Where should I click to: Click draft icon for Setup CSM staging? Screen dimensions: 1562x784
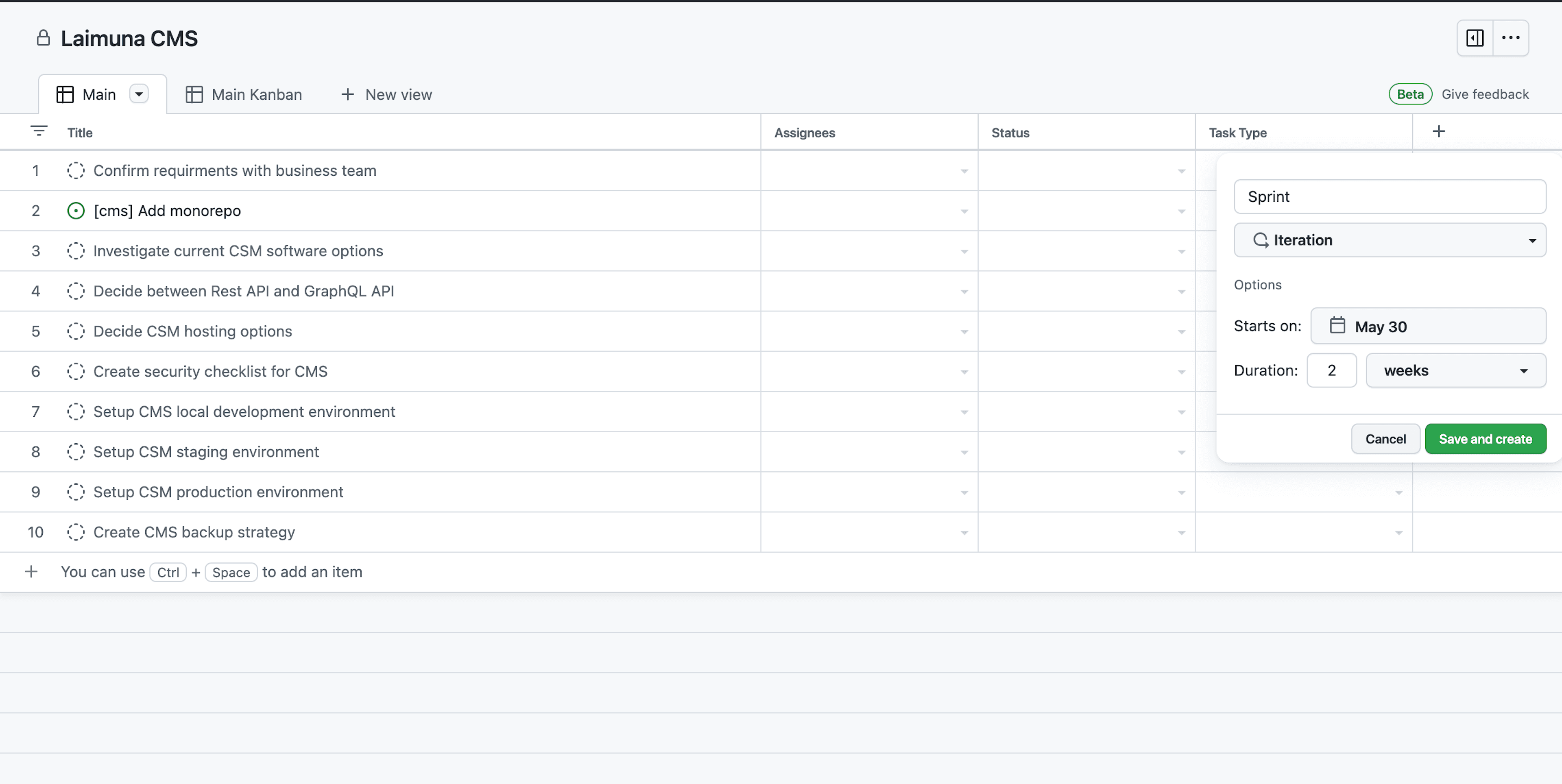[76, 452]
